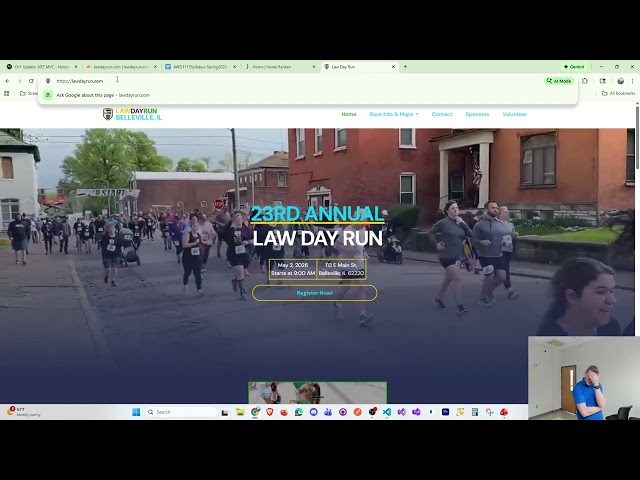Click the Register Now! button
Viewport: 640px width, 480px height.
(x=314, y=293)
